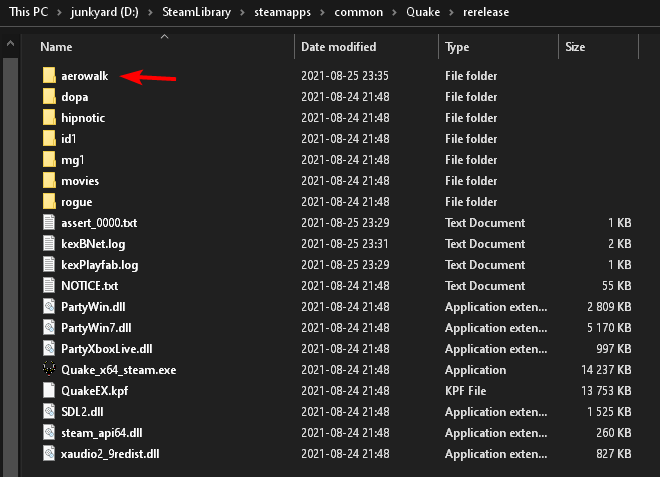
Task: Sort files by Size column header
Action: (x=575, y=47)
